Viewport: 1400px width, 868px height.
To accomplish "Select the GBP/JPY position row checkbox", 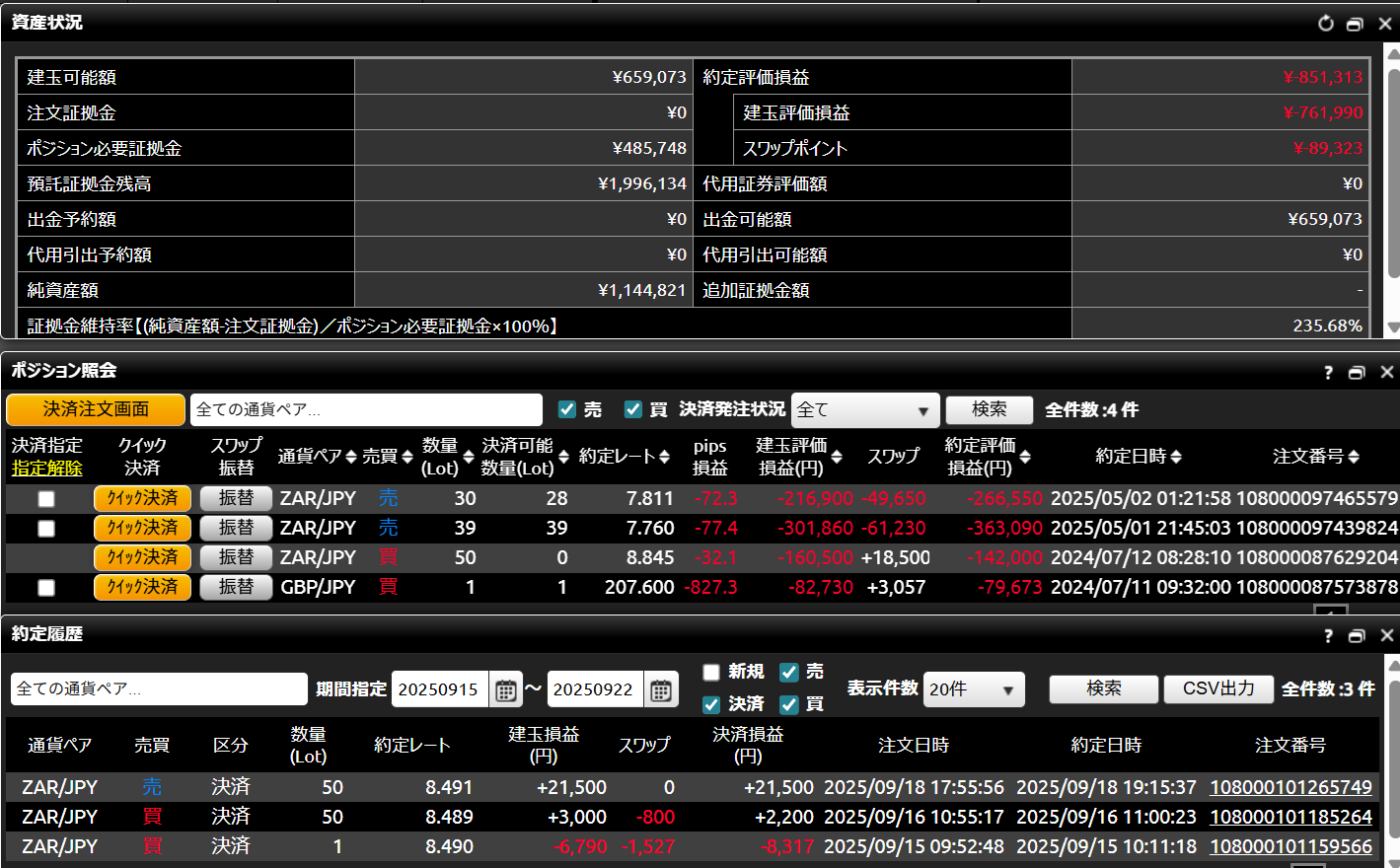I will pos(46,588).
